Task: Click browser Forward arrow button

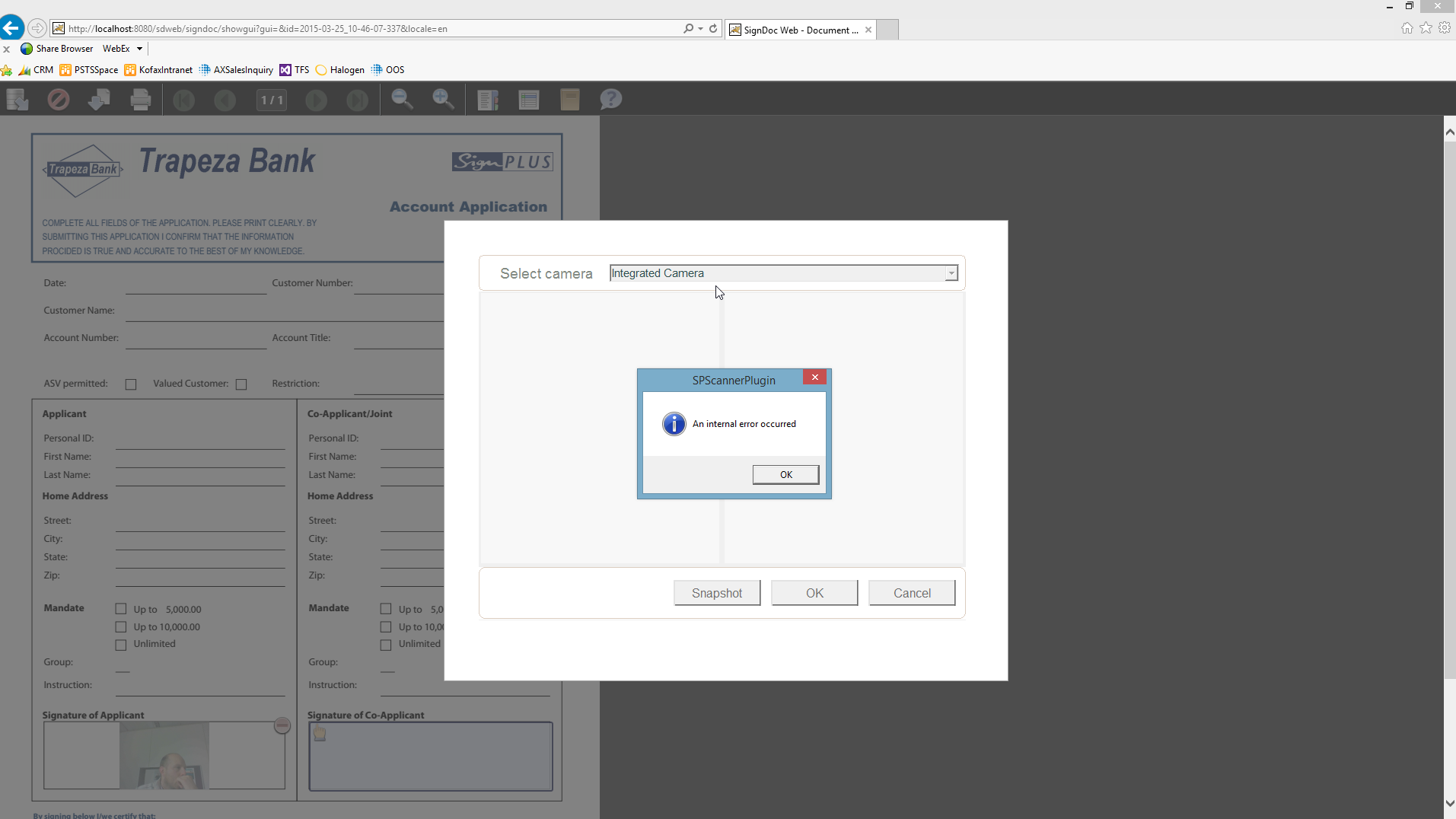Action: click(x=37, y=28)
